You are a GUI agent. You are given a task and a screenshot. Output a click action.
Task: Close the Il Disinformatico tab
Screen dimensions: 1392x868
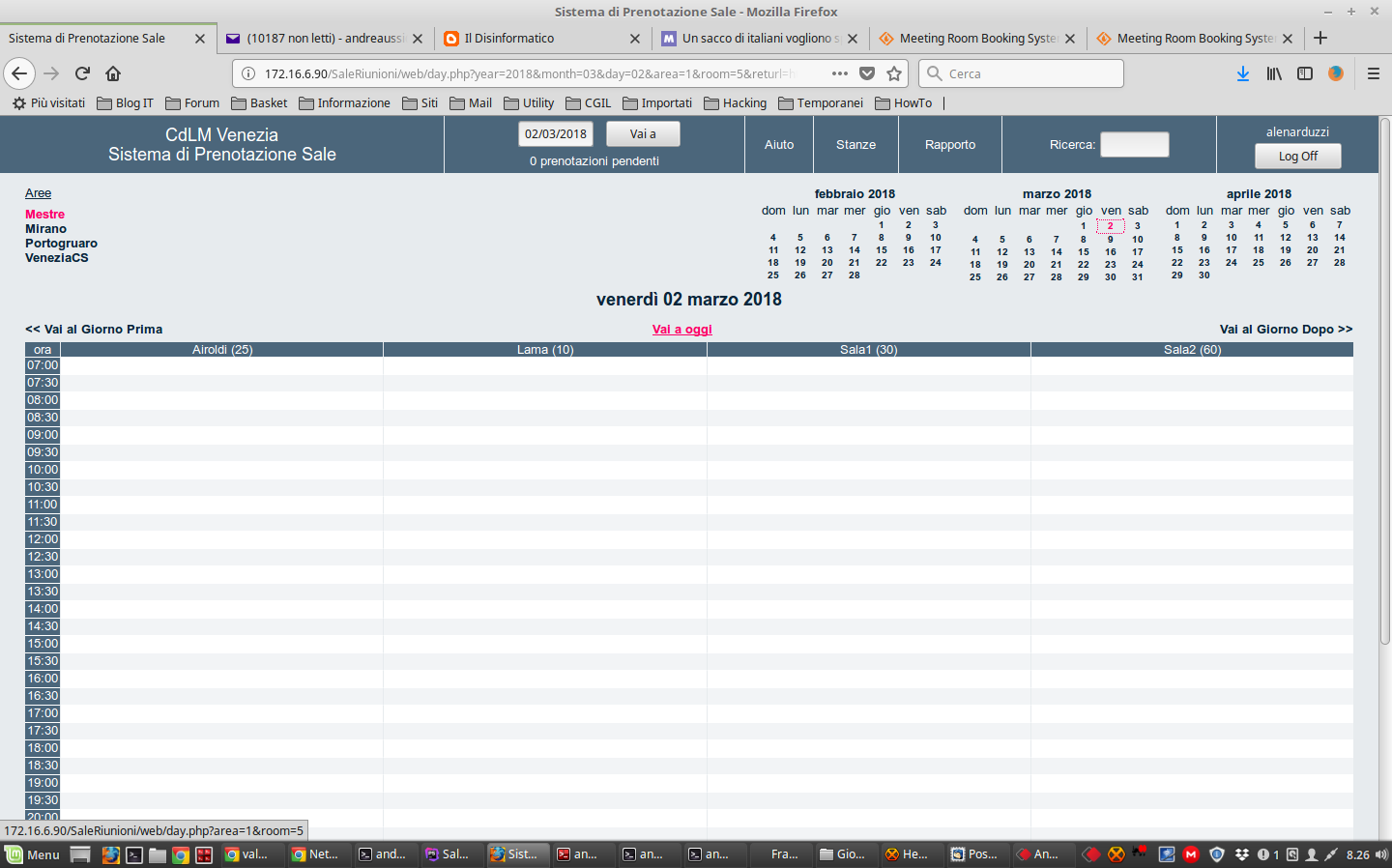635,39
